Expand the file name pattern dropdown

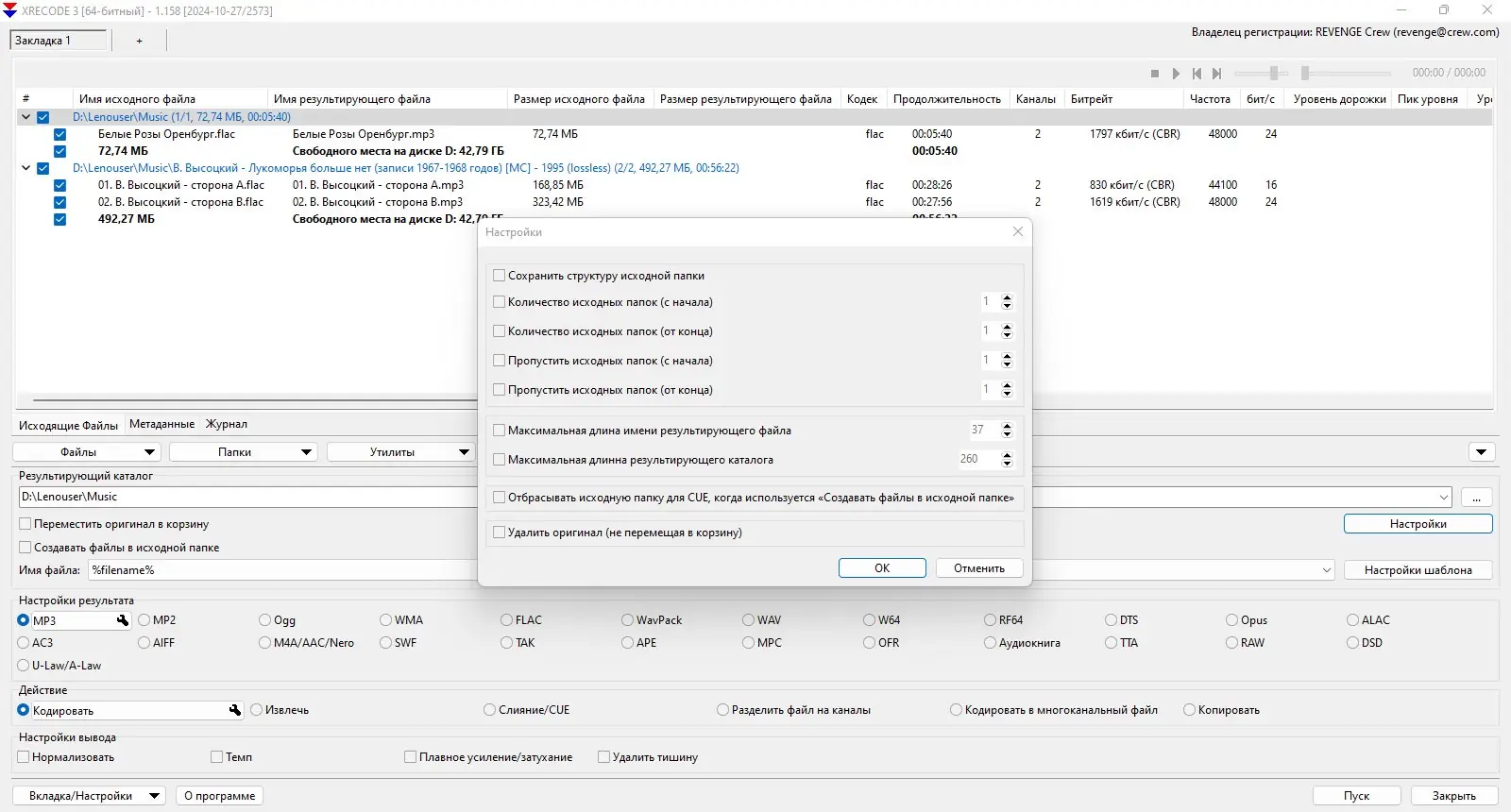1327,570
